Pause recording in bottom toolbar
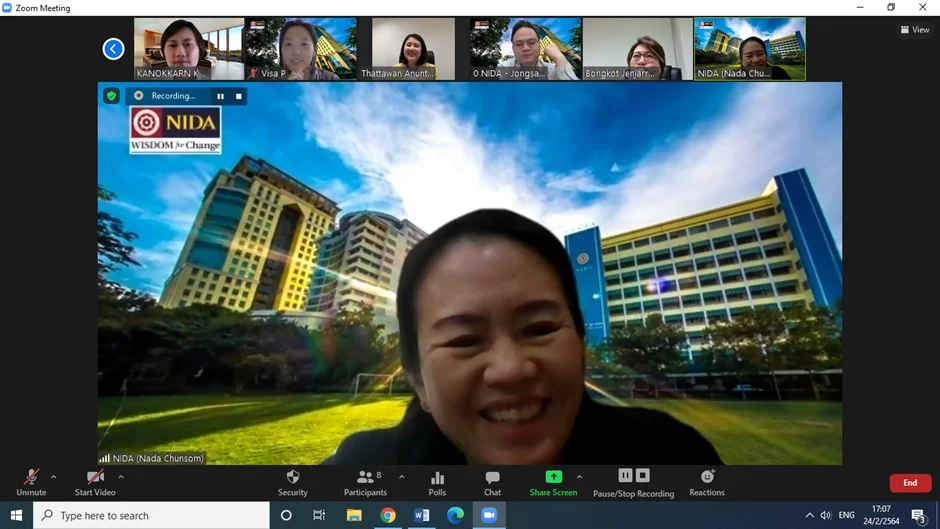This screenshot has width=940, height=529. coord(625,476)
